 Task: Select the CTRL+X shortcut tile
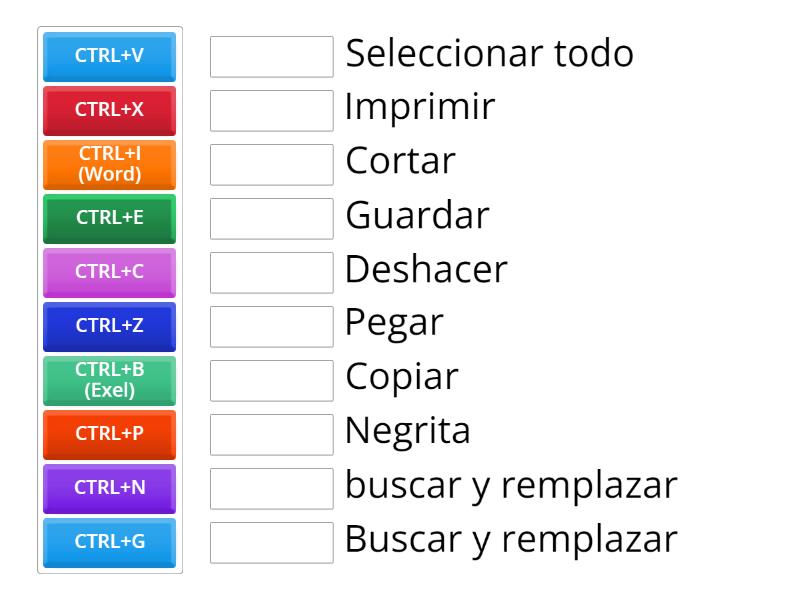pos(108,111)
